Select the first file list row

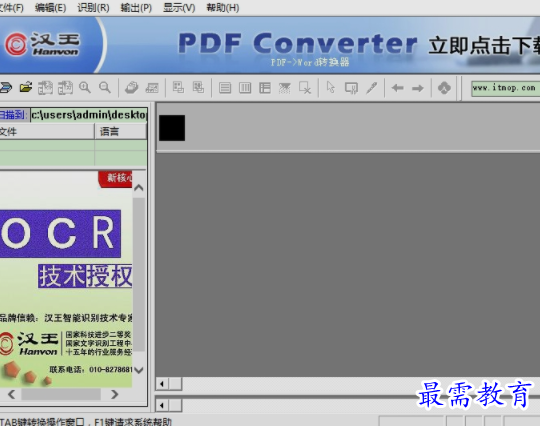[x=73, y=145]
